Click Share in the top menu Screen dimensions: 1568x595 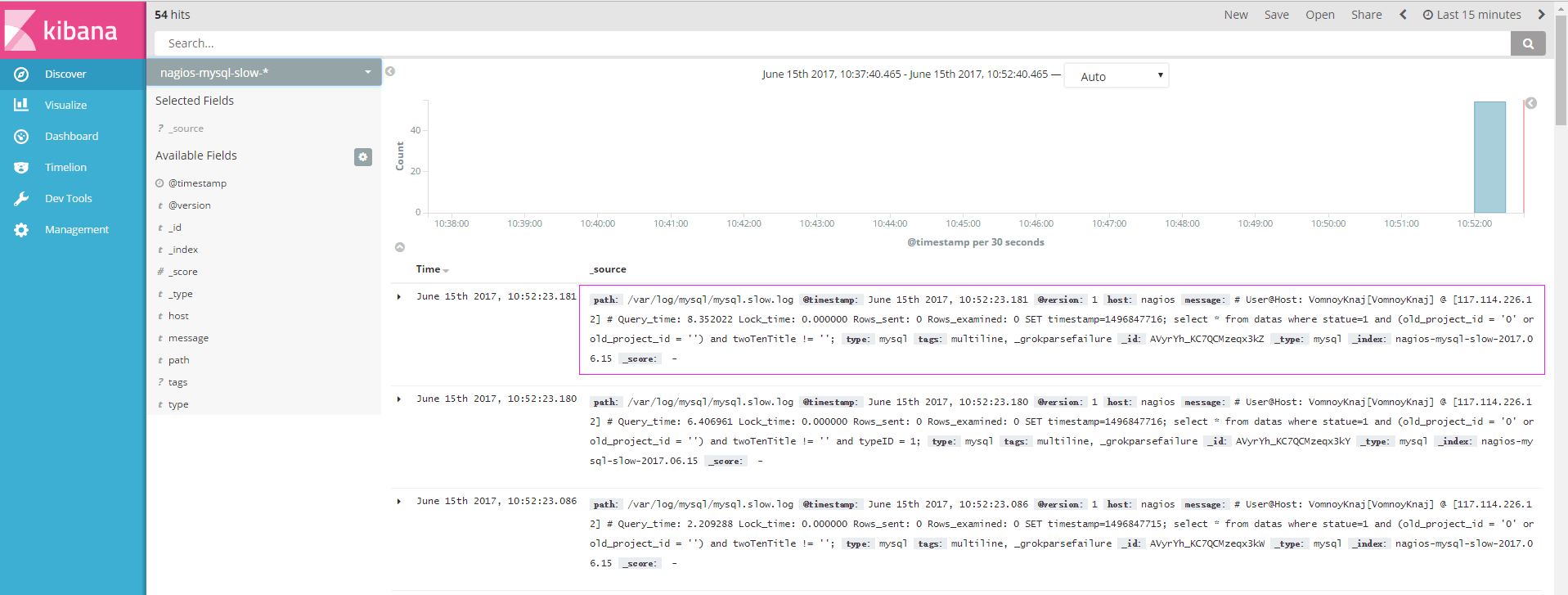tap(1366, 15)
